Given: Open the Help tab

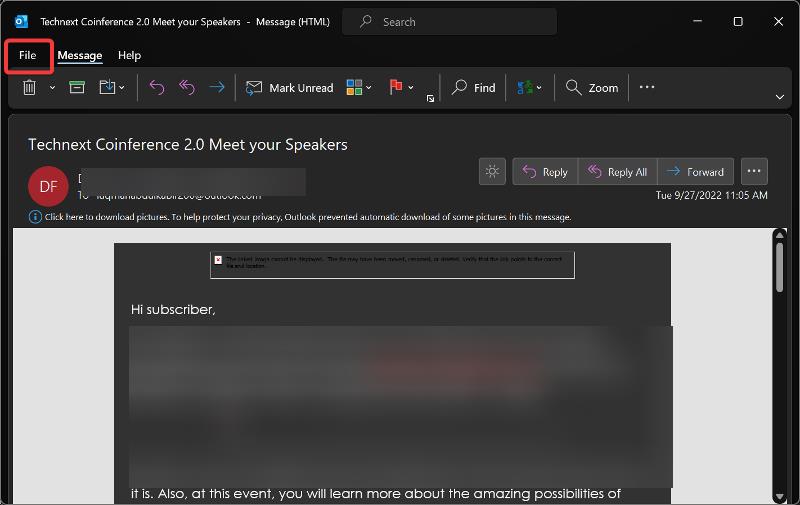Looking at the screenshot, I should 129,55.
